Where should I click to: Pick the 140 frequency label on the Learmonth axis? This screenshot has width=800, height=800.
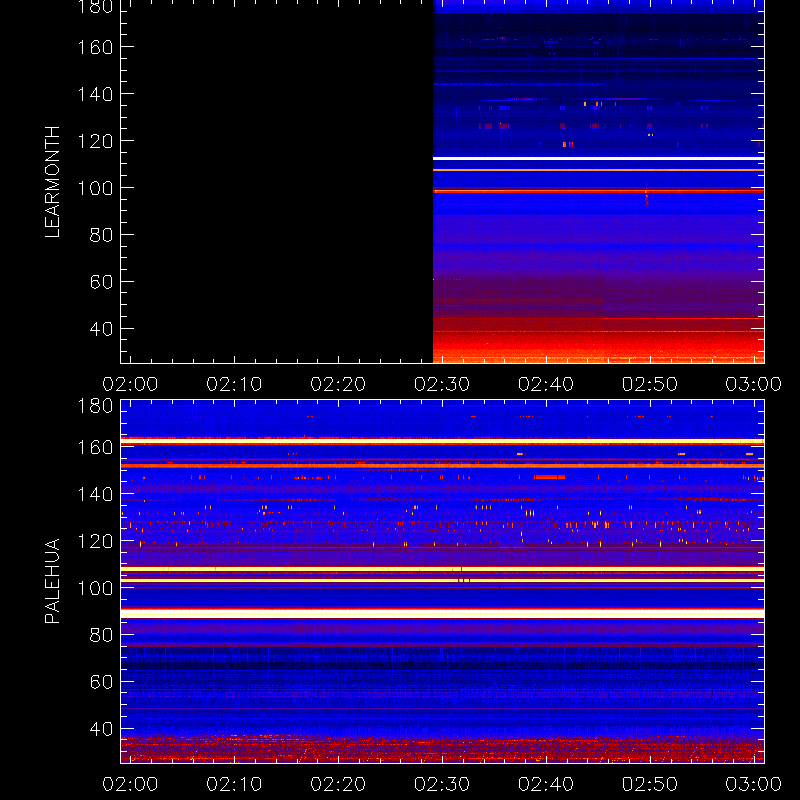pyautogui.click(x=95, y=94)
